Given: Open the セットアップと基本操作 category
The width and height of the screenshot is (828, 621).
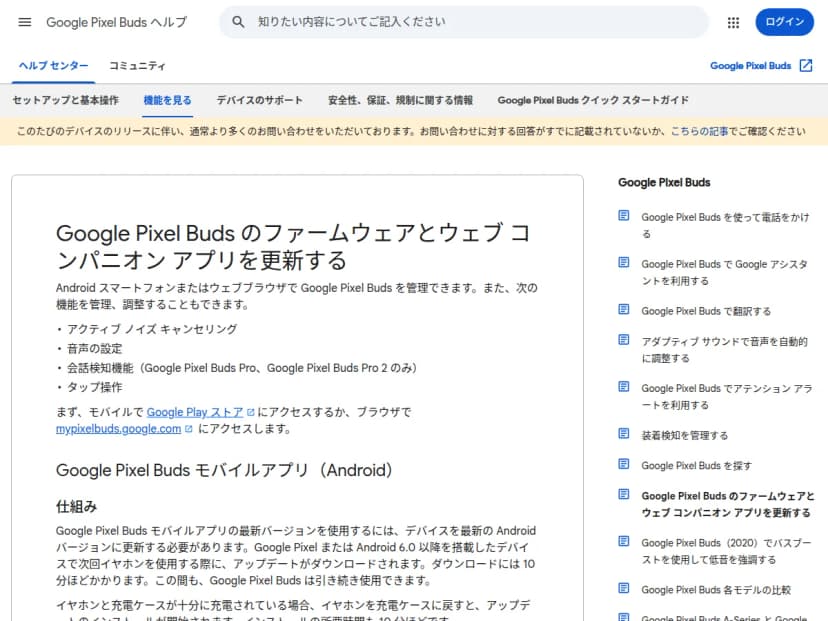Looking at the screenshot, I should 65,100.
